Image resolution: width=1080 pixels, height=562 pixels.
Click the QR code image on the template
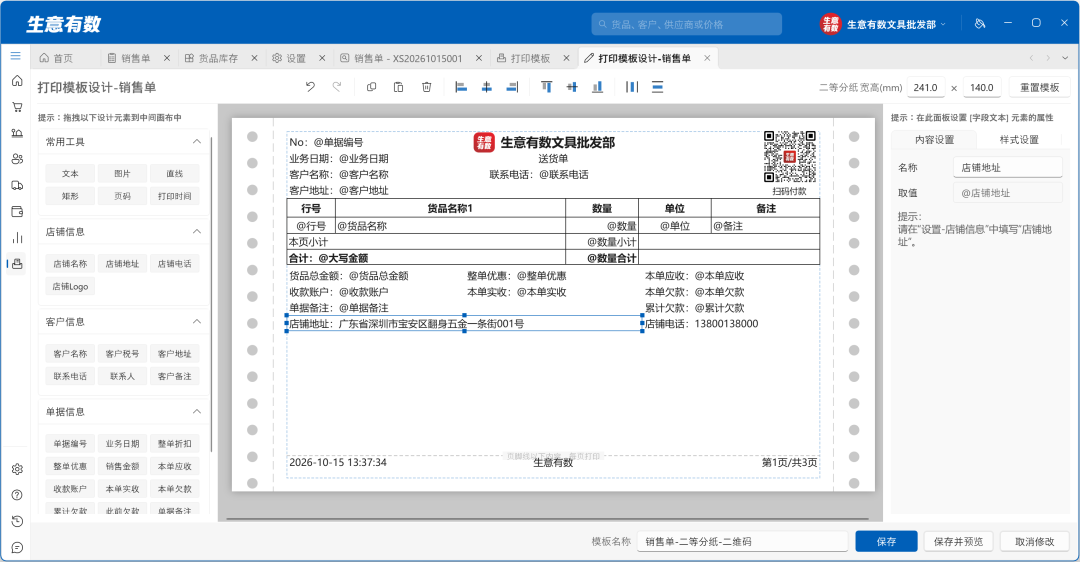pyautogui.click(x=789, y=157)
